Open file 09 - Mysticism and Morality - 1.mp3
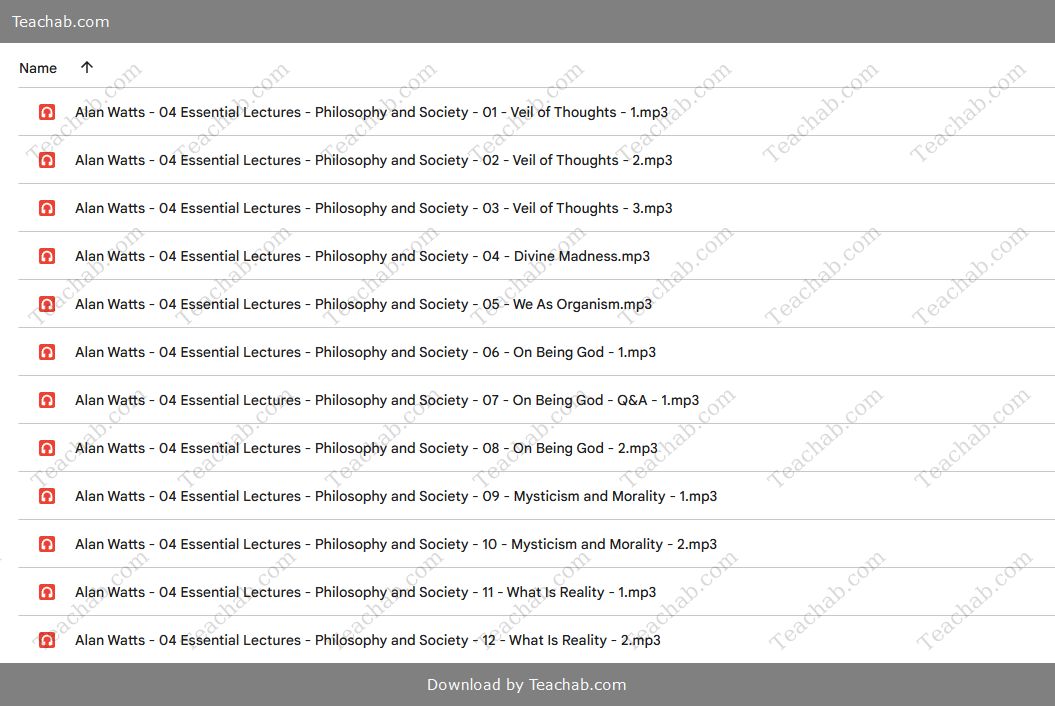Viewport: 1055px width, 706px height. (396, 496)
